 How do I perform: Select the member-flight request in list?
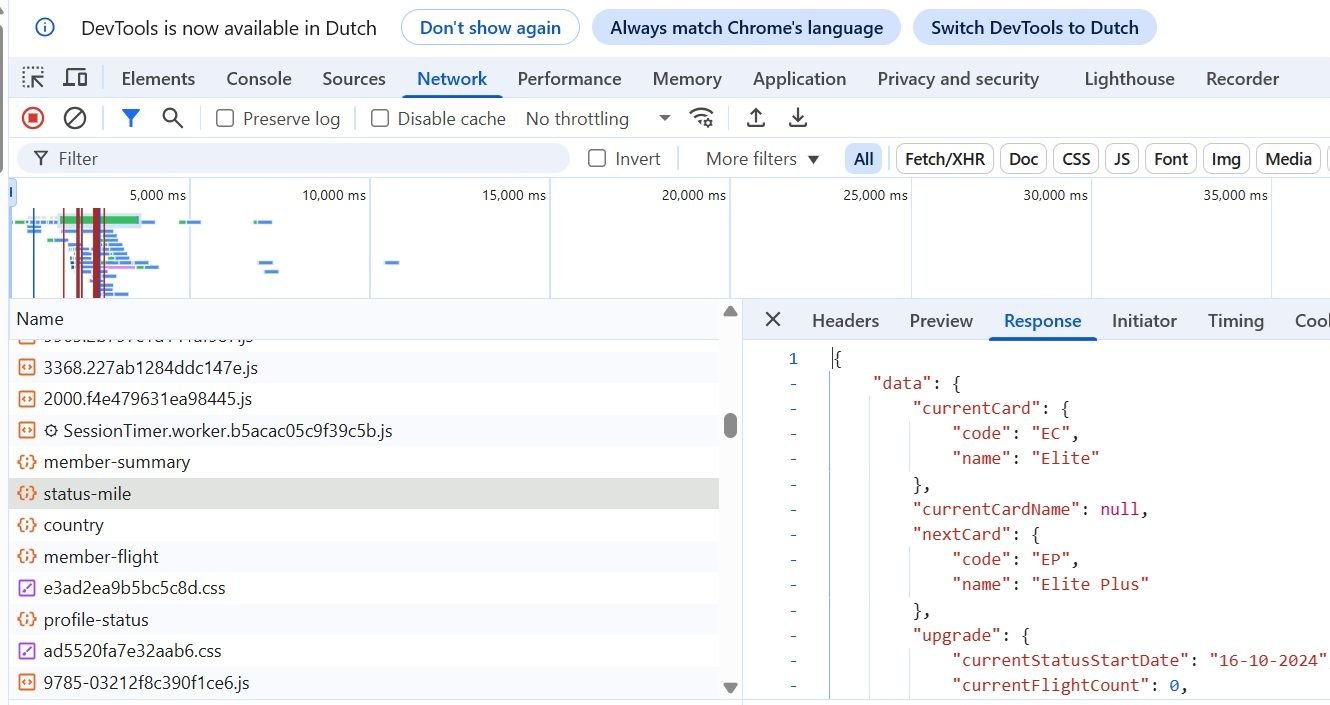101,557
